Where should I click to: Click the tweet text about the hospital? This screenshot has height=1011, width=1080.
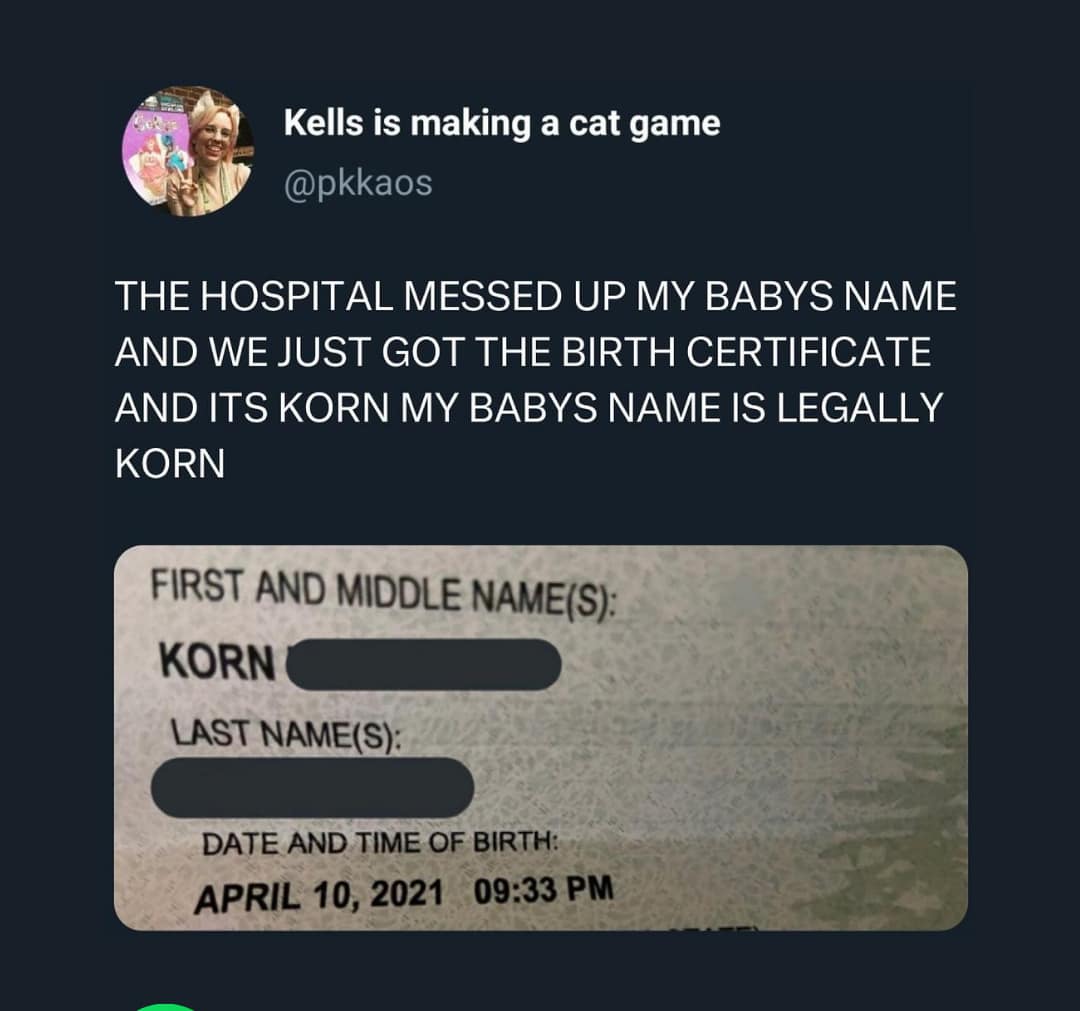coord(536,379)
